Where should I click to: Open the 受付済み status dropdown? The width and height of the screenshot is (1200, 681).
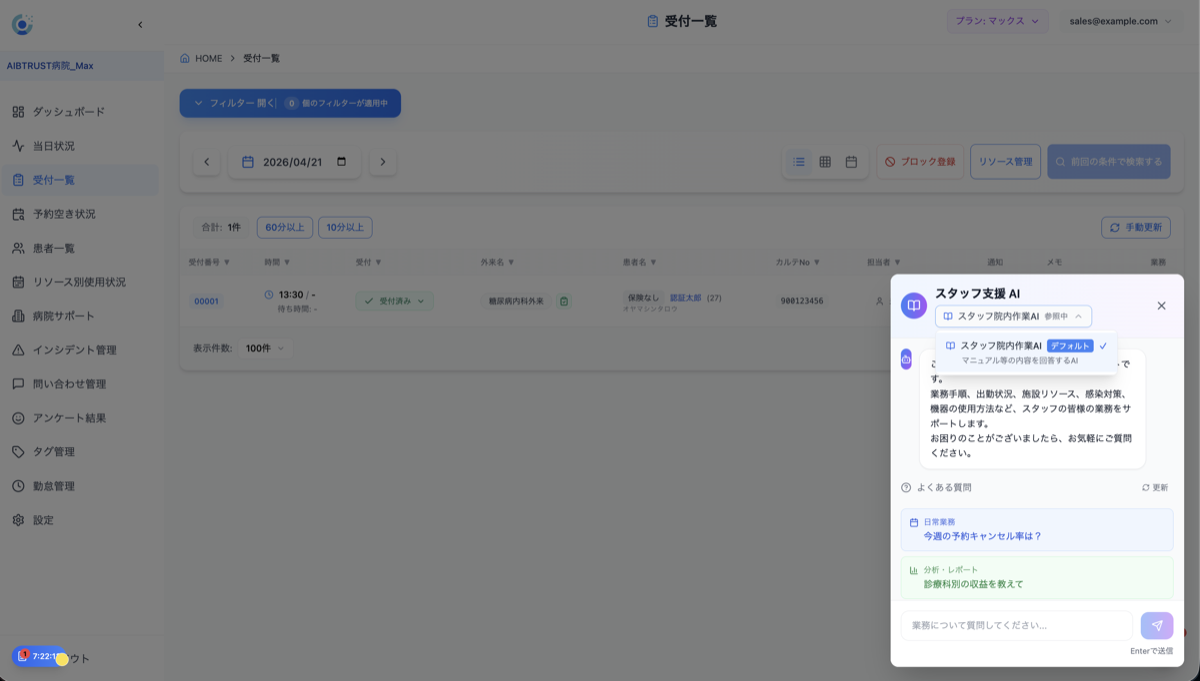pyautogui.click(x=394, y=301)
